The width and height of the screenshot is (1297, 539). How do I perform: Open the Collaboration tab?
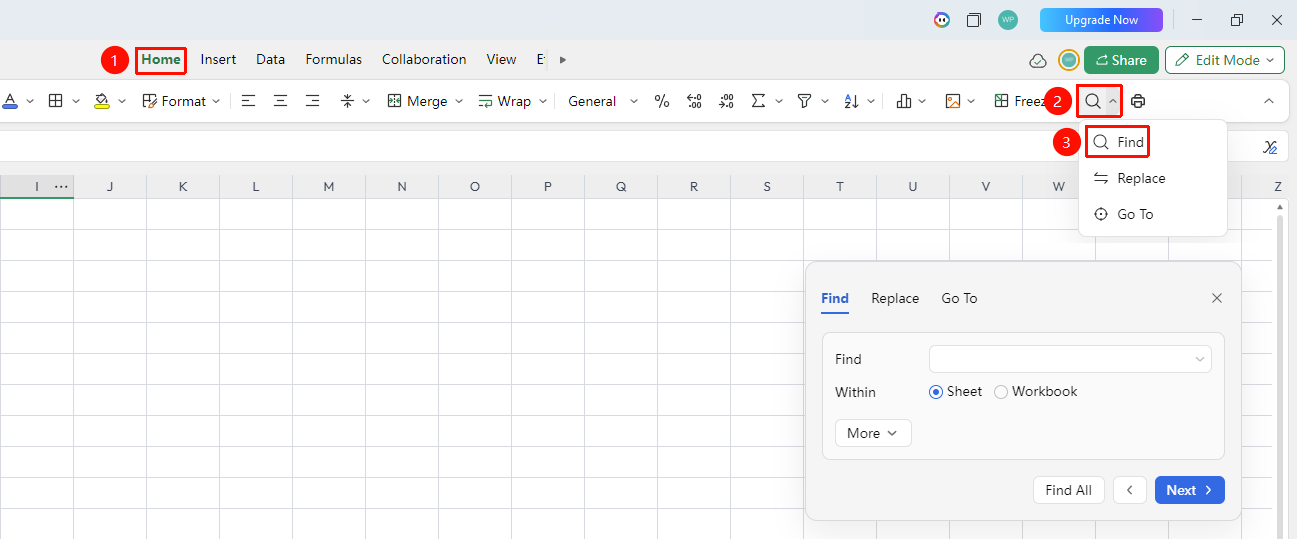[424, 59]
